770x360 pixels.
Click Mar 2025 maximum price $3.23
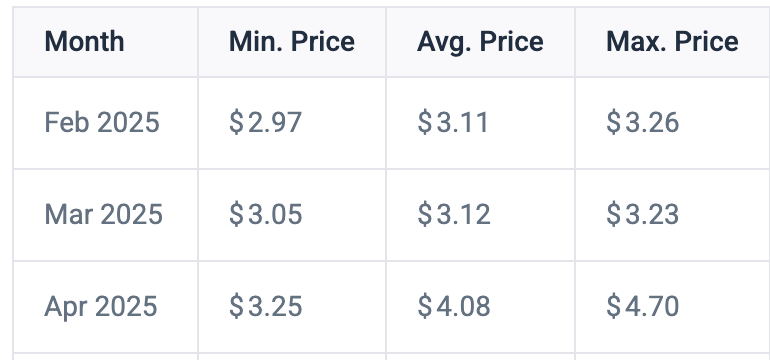click(x=642, y=215)
